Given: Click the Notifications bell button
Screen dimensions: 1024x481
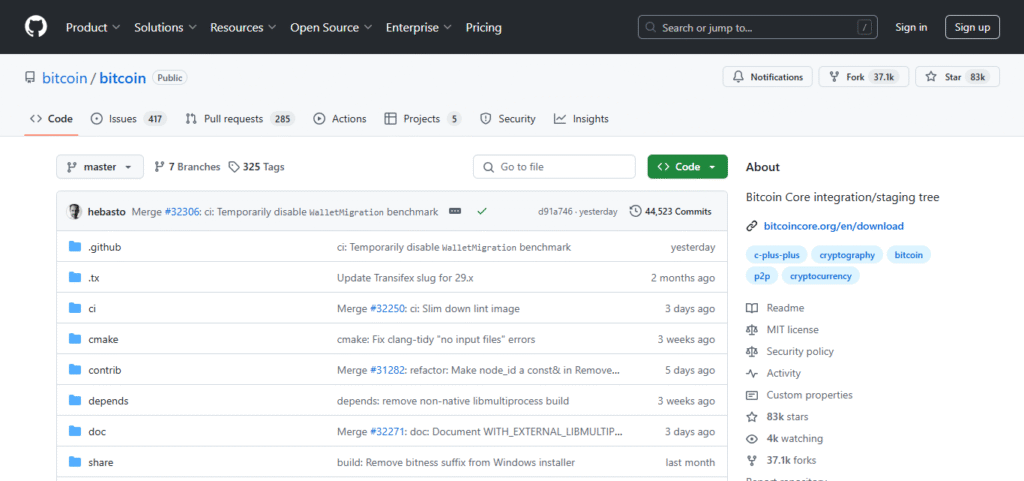Looking at the screenshot, I should (x=767, y=77).
